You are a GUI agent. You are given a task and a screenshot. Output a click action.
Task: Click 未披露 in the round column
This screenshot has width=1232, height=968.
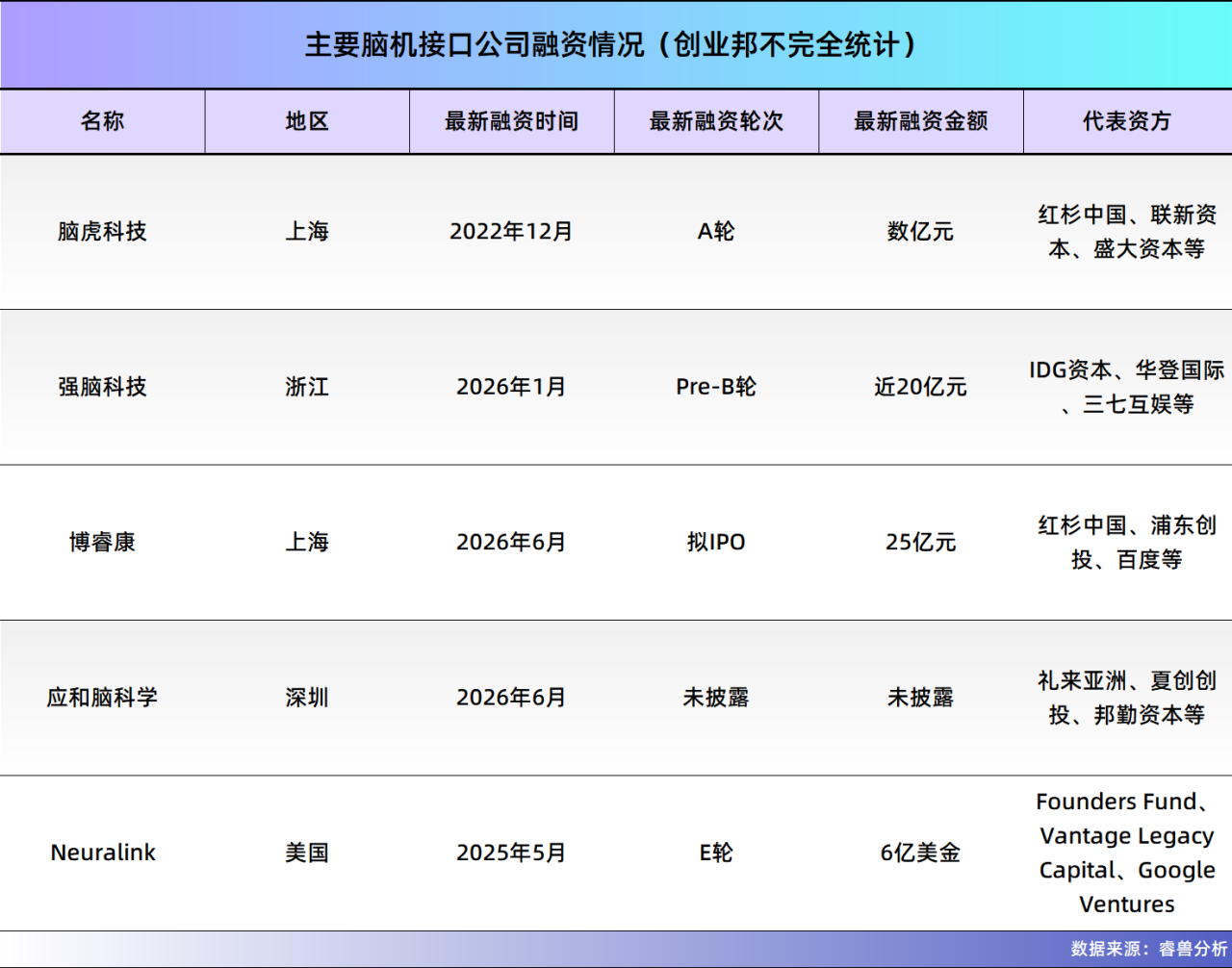point(716,698)
